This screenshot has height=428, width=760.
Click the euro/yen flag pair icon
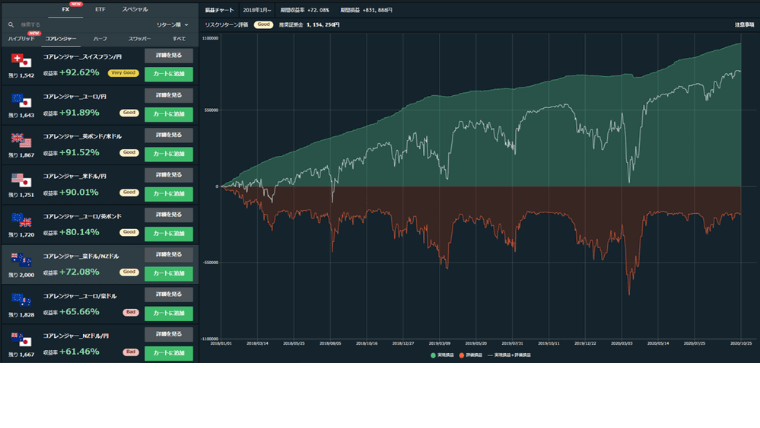pyautogui.click(x=22, y=100)
